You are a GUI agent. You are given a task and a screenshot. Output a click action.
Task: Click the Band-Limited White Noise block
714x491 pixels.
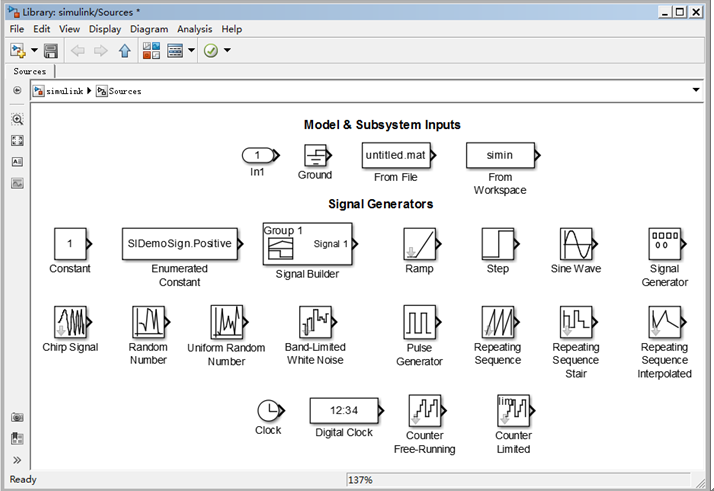[315, 322]
